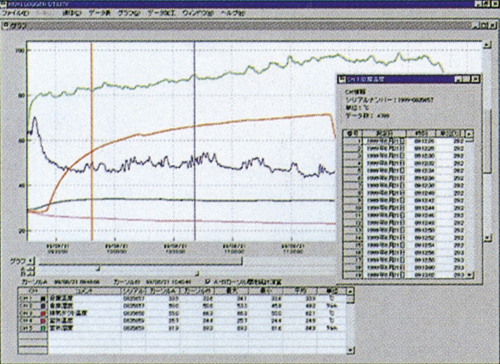Open the ファイル menu in the menu bar

(x=15, y=13)
